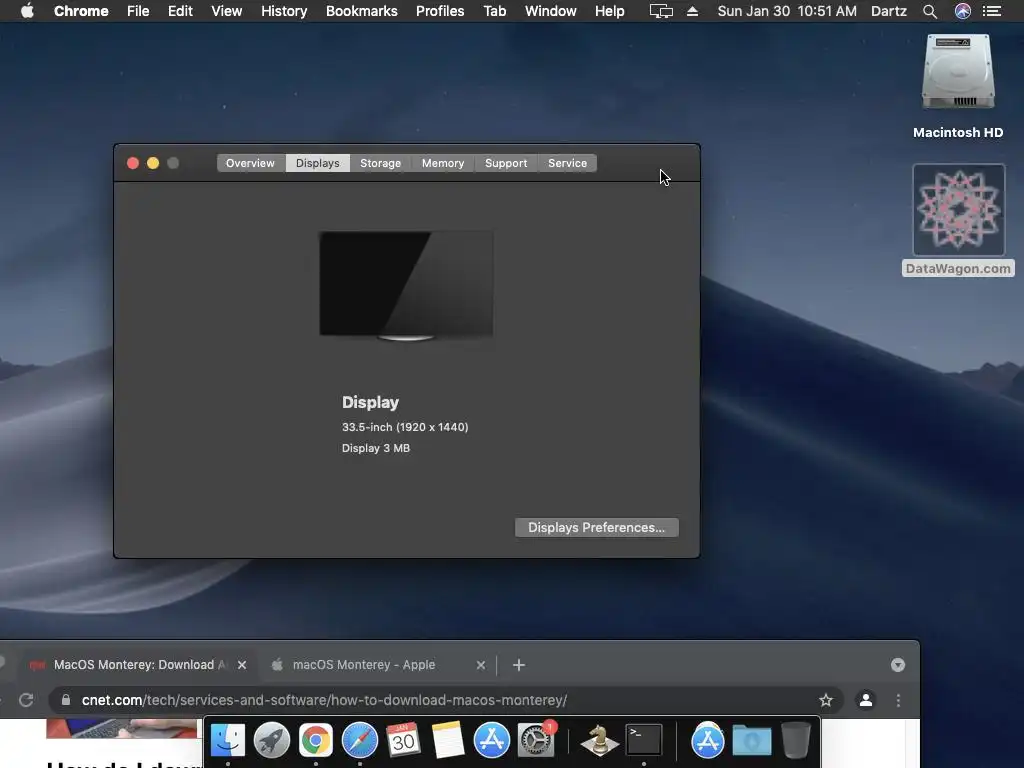Switch to the Overview tab
Screen dimensions: 1024x768
[251, 163]
